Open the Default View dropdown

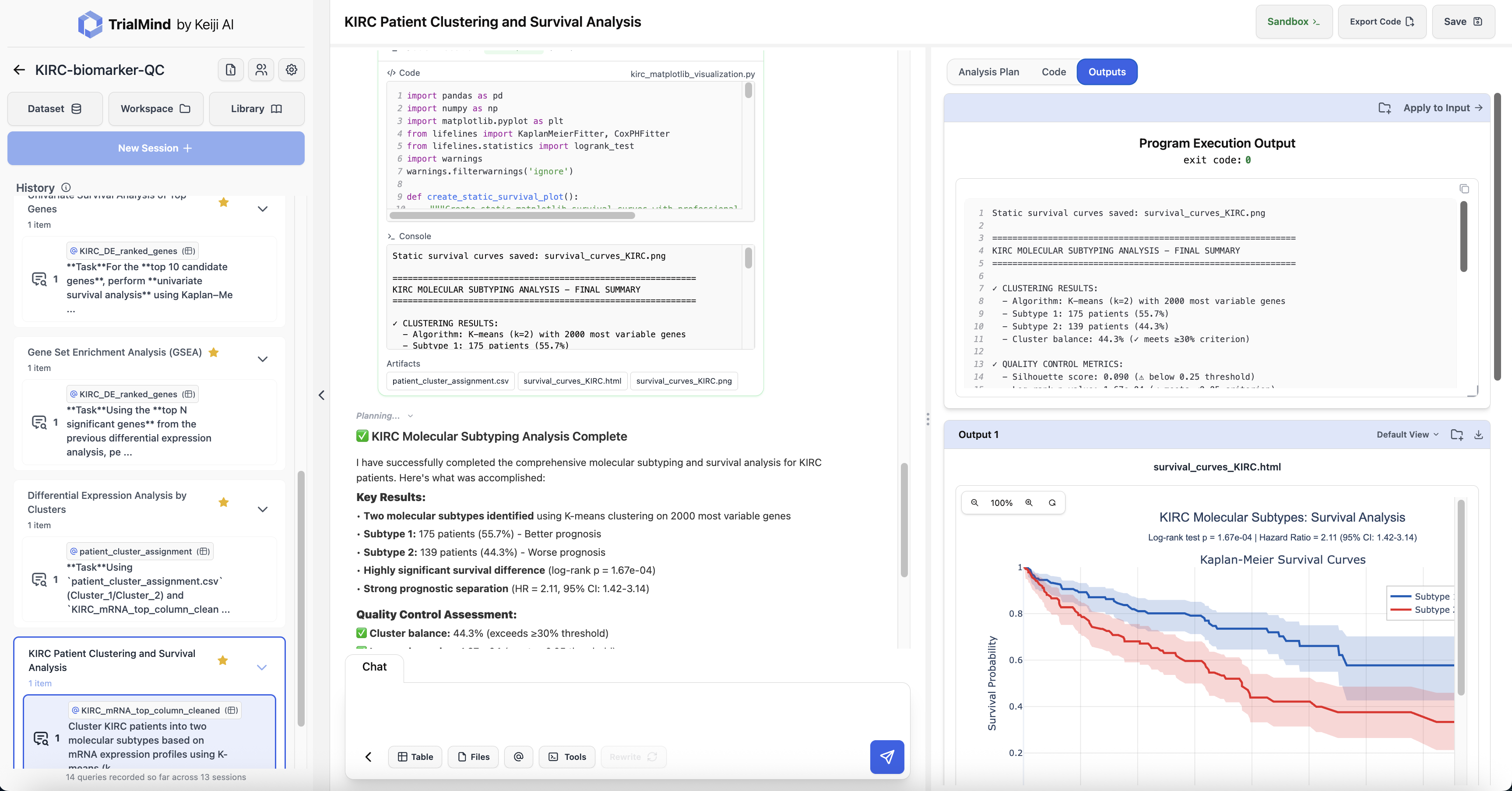(1407, 434)
